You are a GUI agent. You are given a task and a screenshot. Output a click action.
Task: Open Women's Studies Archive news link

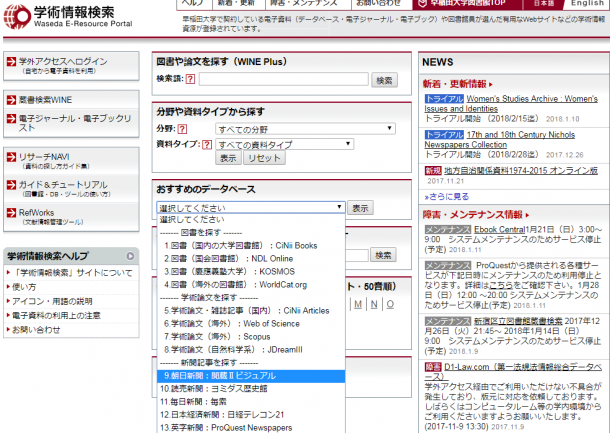(x=511, y=104)
